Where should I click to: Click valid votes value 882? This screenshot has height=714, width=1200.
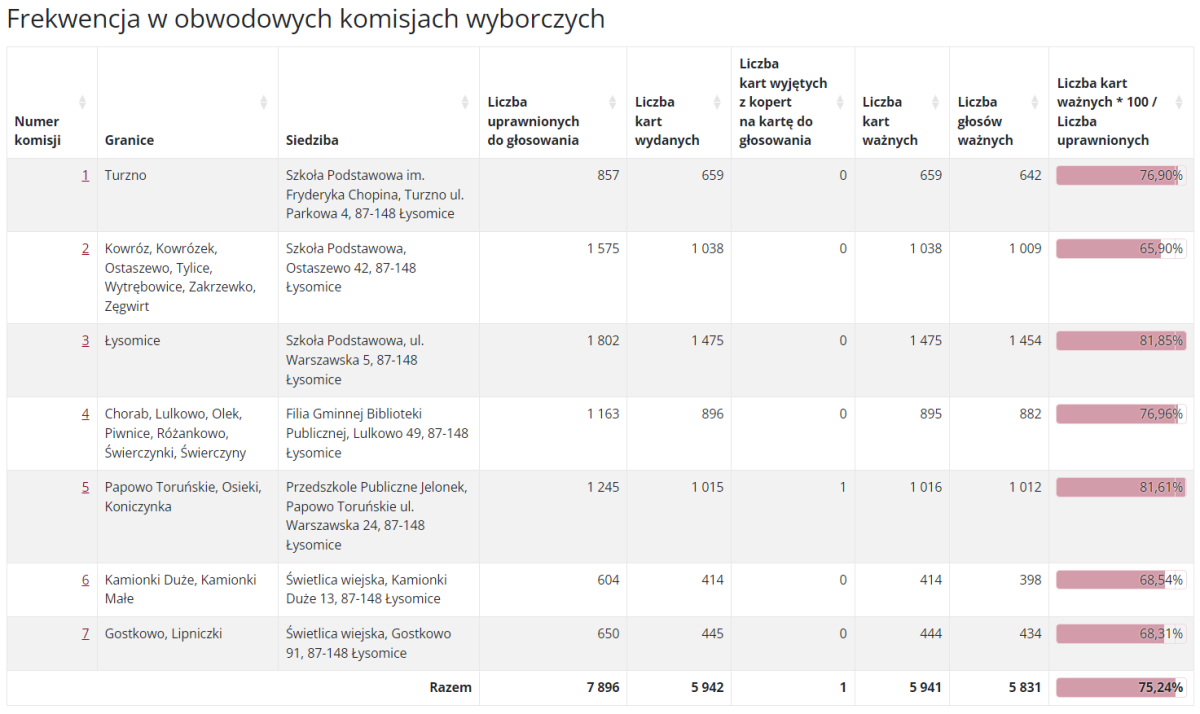(1030, 414)
